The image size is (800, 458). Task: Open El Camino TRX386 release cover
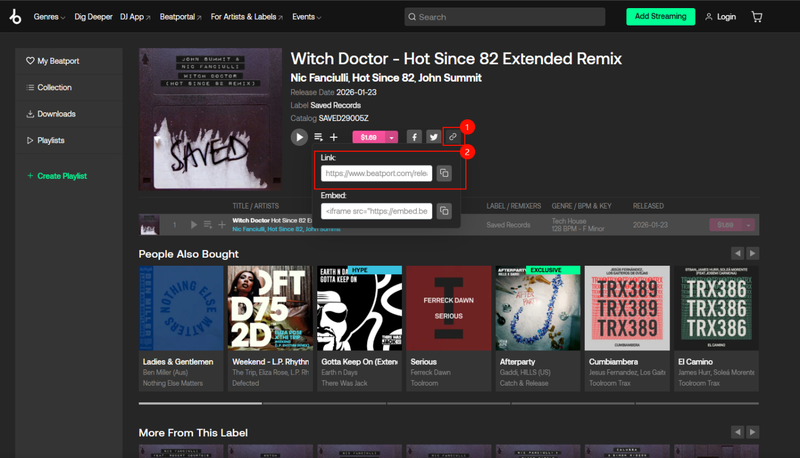(716, 308)
